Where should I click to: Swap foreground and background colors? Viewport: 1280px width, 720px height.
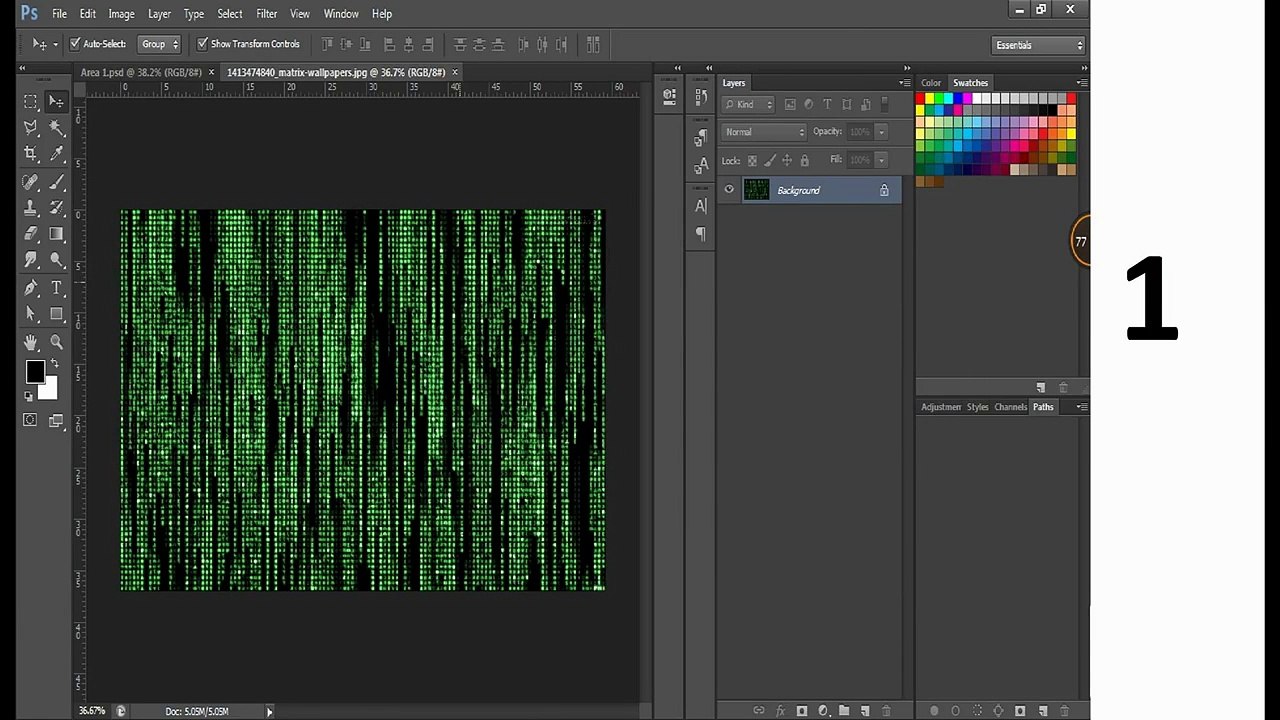(54, 364)
